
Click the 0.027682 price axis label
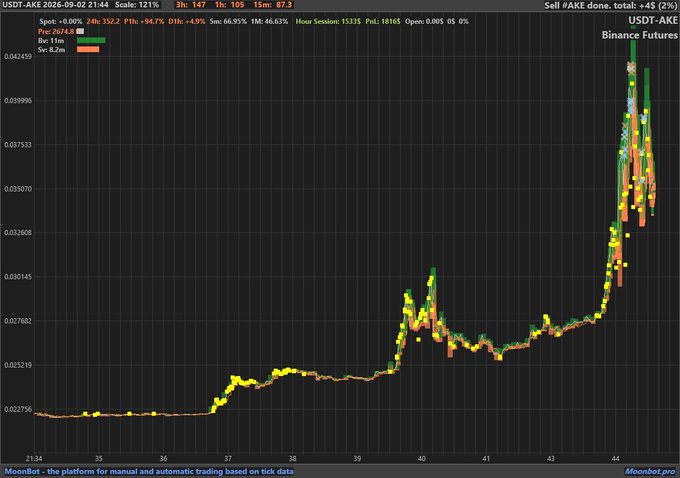click(17, 321)
